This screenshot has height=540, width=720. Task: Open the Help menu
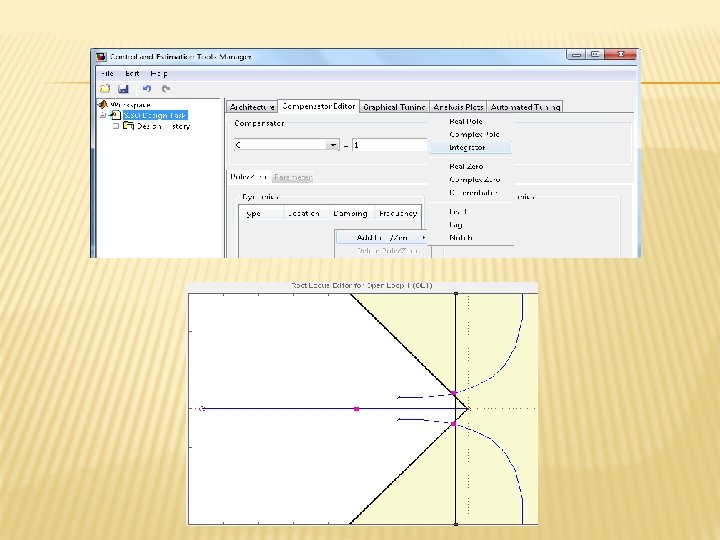coord(159,73)
